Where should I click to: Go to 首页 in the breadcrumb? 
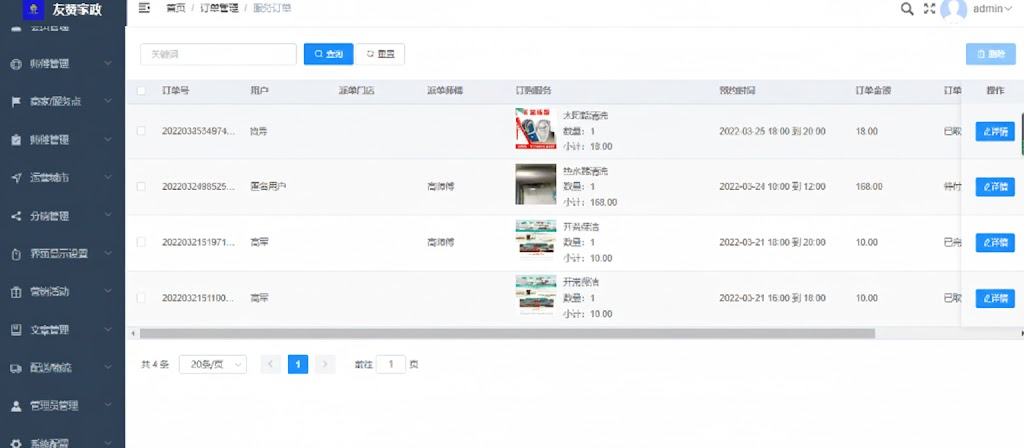coord(175,8)
